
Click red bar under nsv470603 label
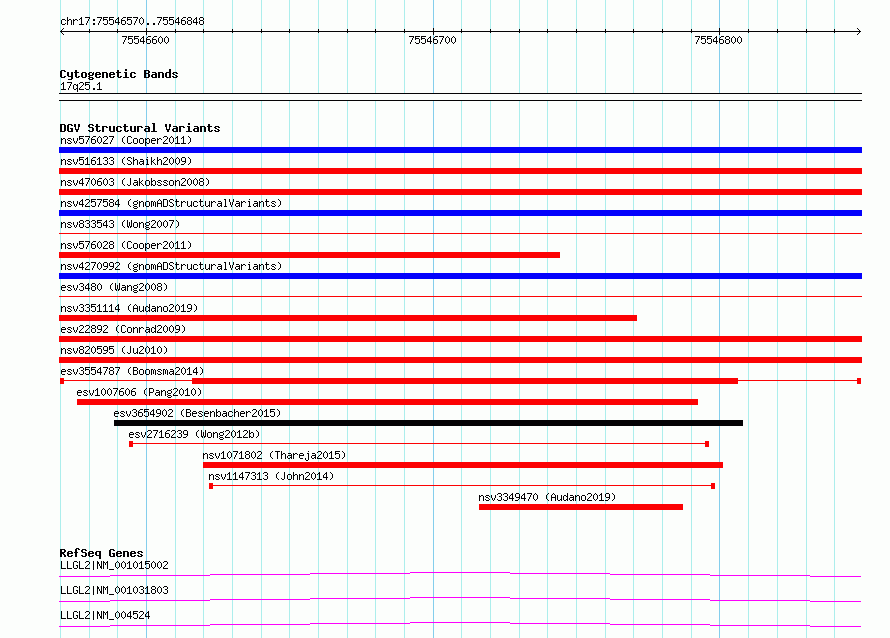pyautogui.click(x=460, y=192)
